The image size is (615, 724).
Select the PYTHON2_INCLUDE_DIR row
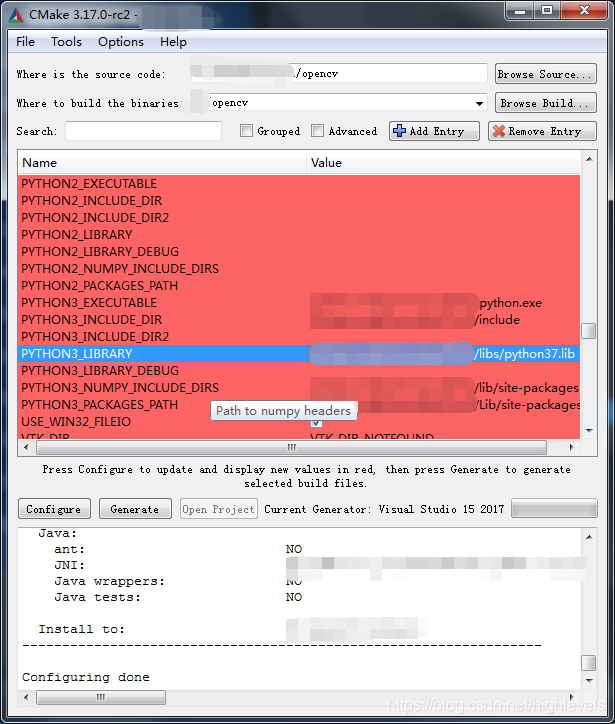pyautogui.click(x=299, y=201)
